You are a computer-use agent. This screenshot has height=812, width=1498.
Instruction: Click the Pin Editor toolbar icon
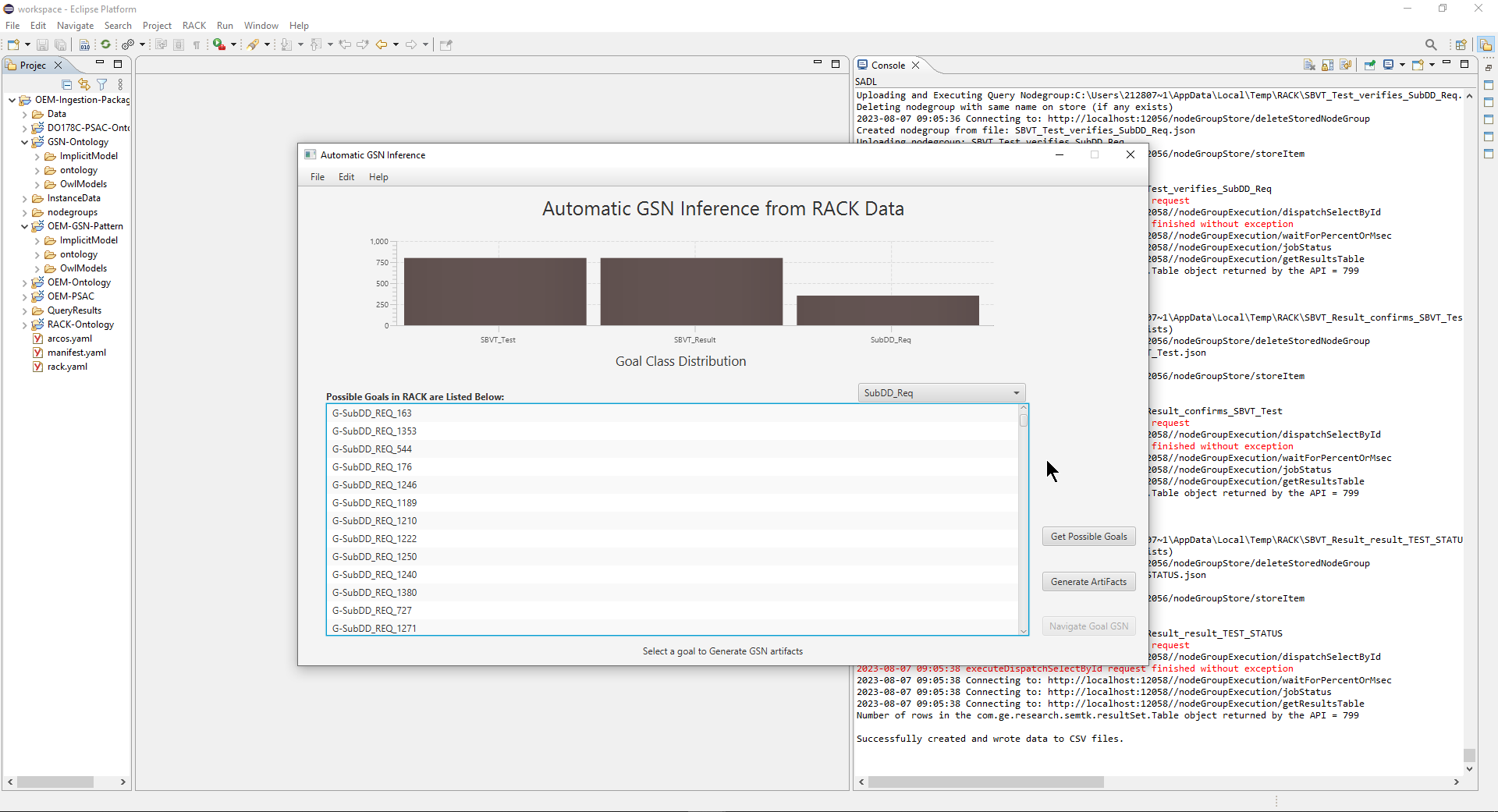tap(446, 44)
